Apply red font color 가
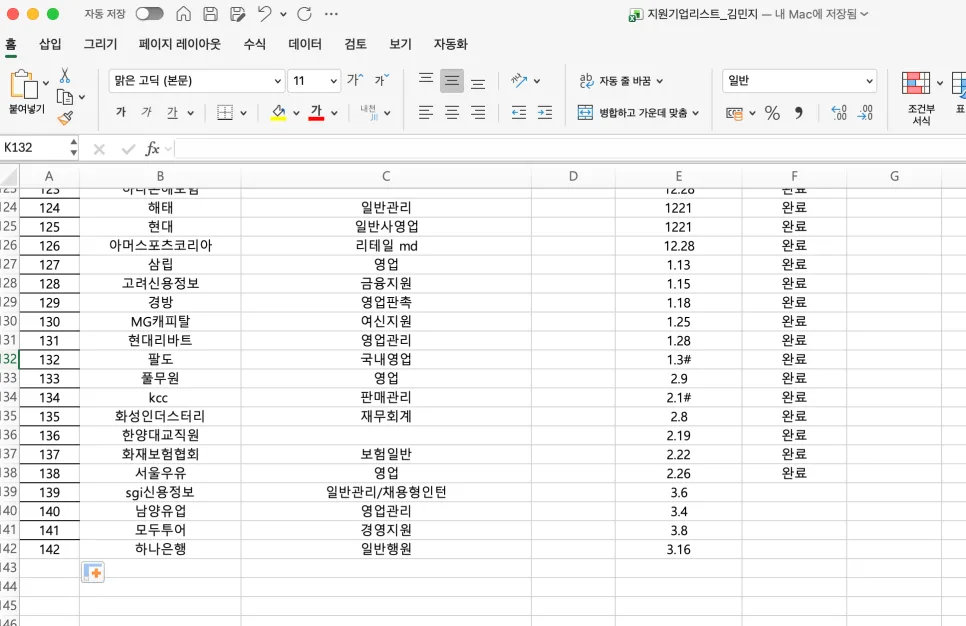The width and height of the screenshot is (966, 626). [316, 112]
